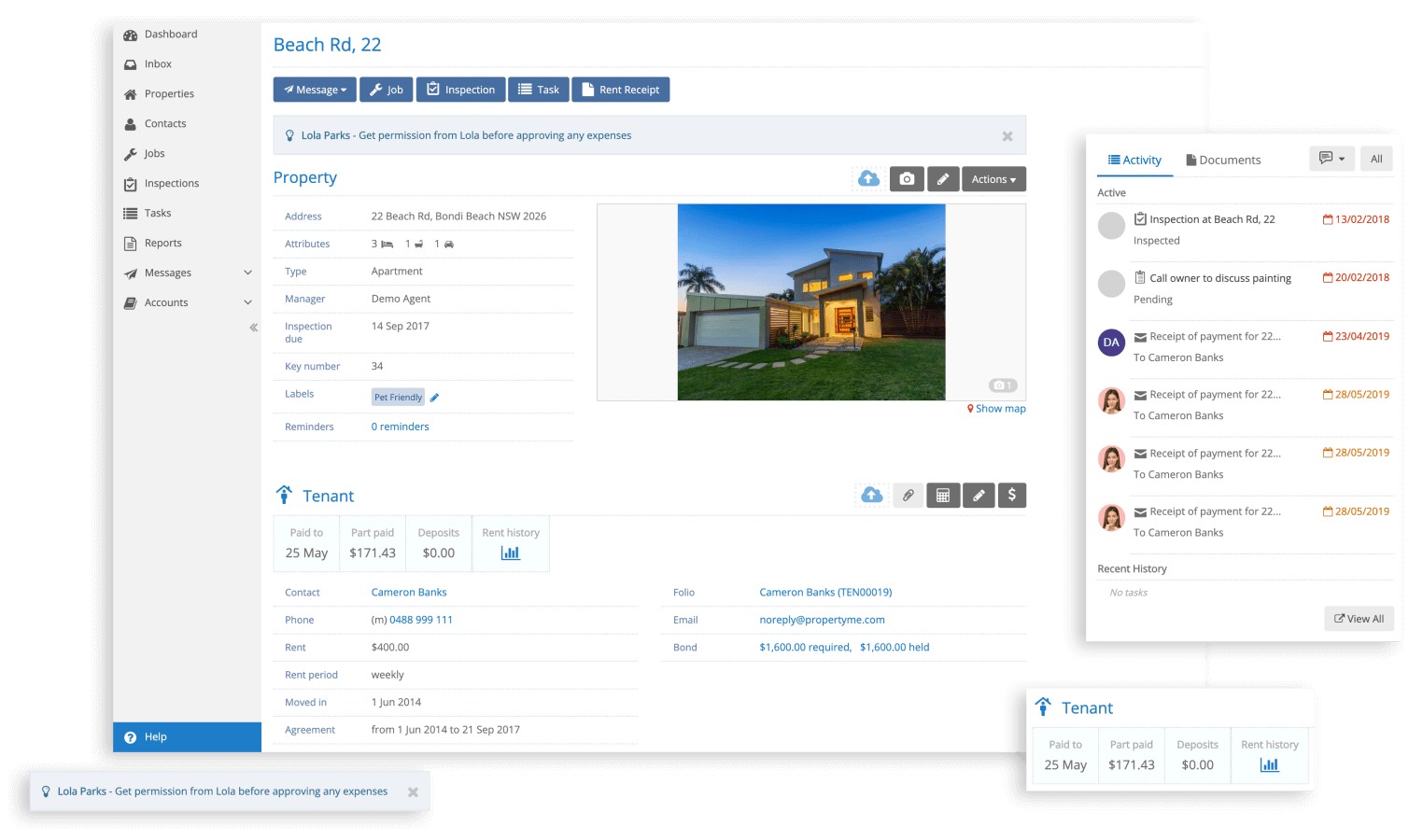
Task: Expand the Accounts section in the sidebar
Action: 166,301
